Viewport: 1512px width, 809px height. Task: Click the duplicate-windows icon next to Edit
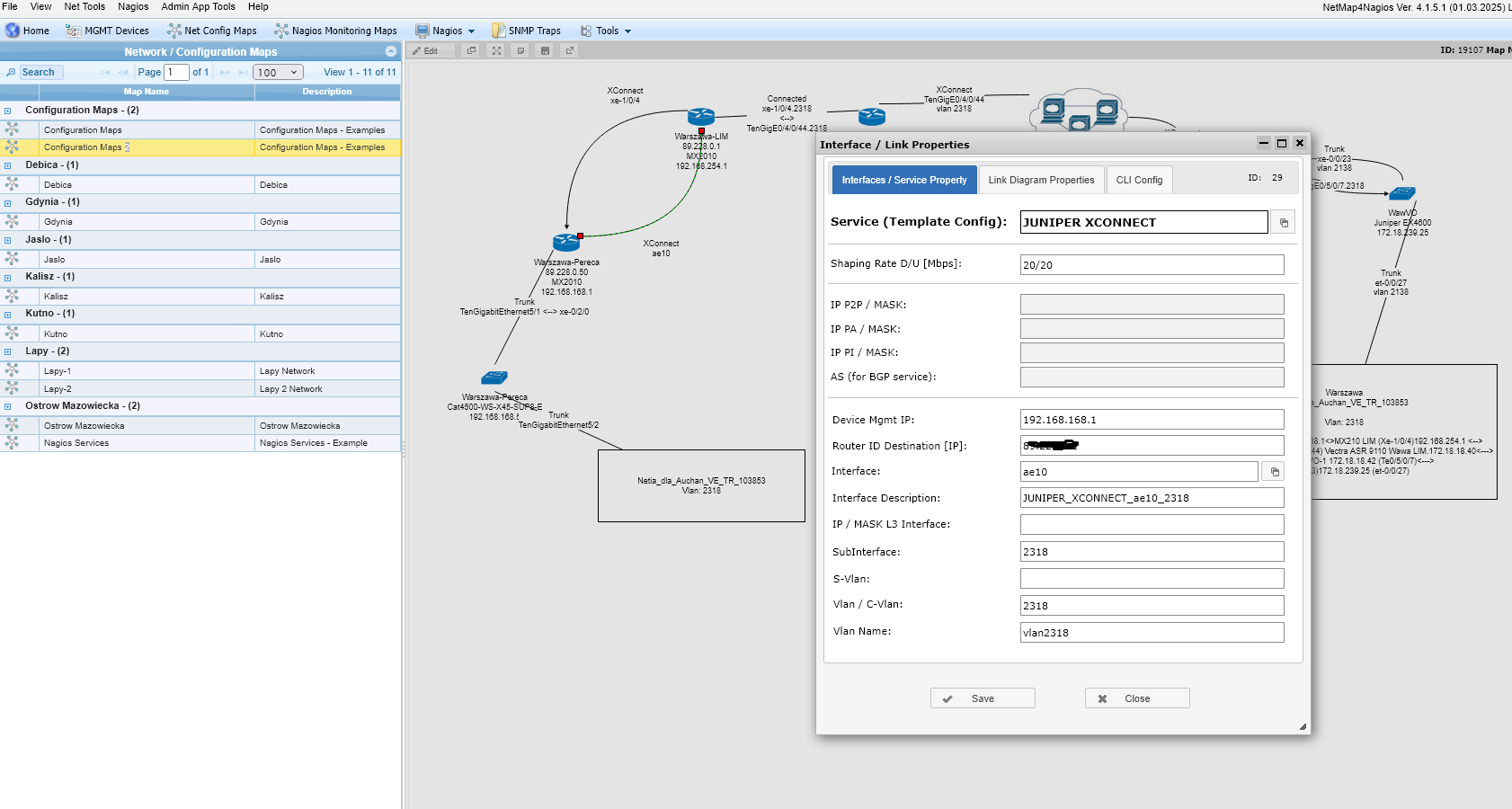(471, 51)
